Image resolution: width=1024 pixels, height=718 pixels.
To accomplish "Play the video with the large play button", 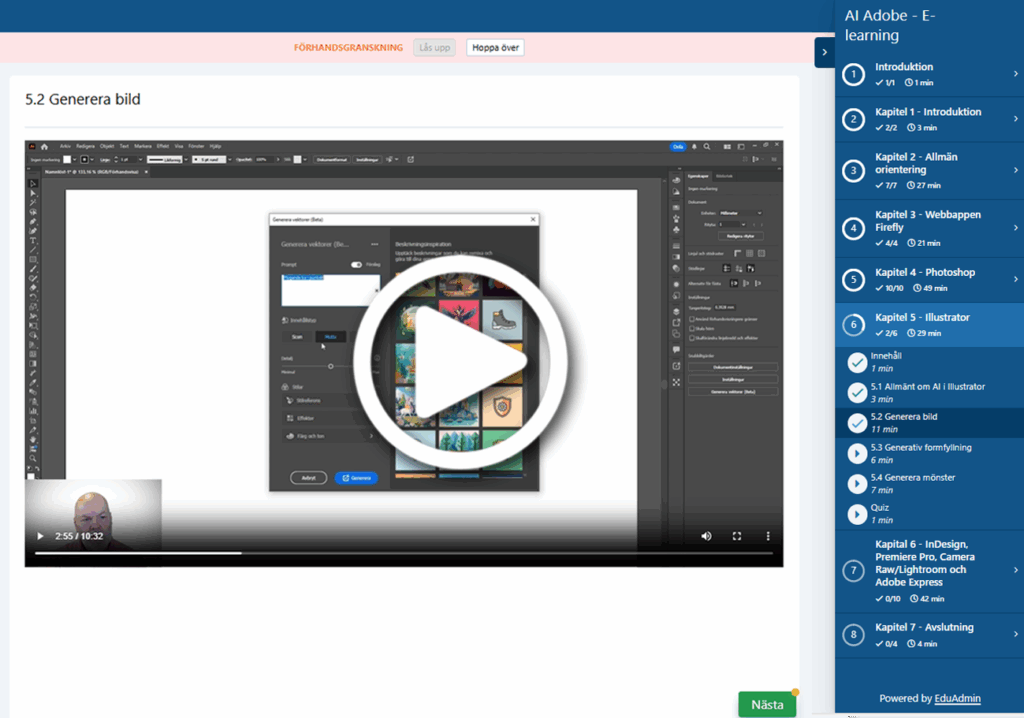I will pos(460,361).
